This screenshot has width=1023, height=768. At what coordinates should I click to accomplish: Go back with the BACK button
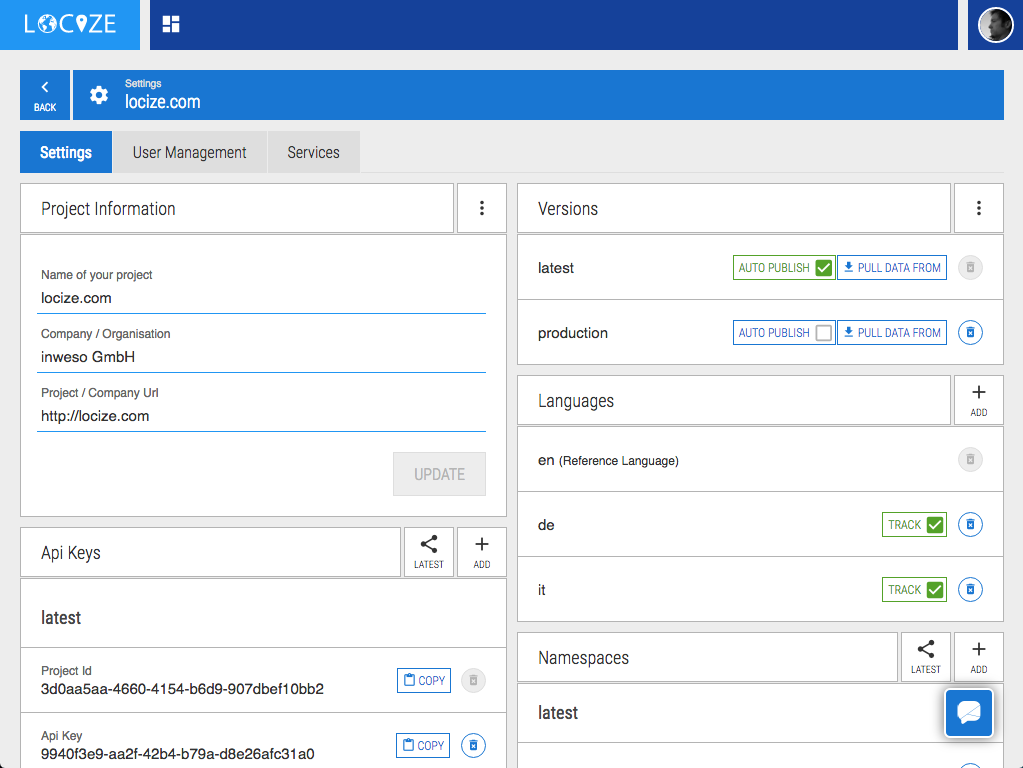[x=45, y=95]
